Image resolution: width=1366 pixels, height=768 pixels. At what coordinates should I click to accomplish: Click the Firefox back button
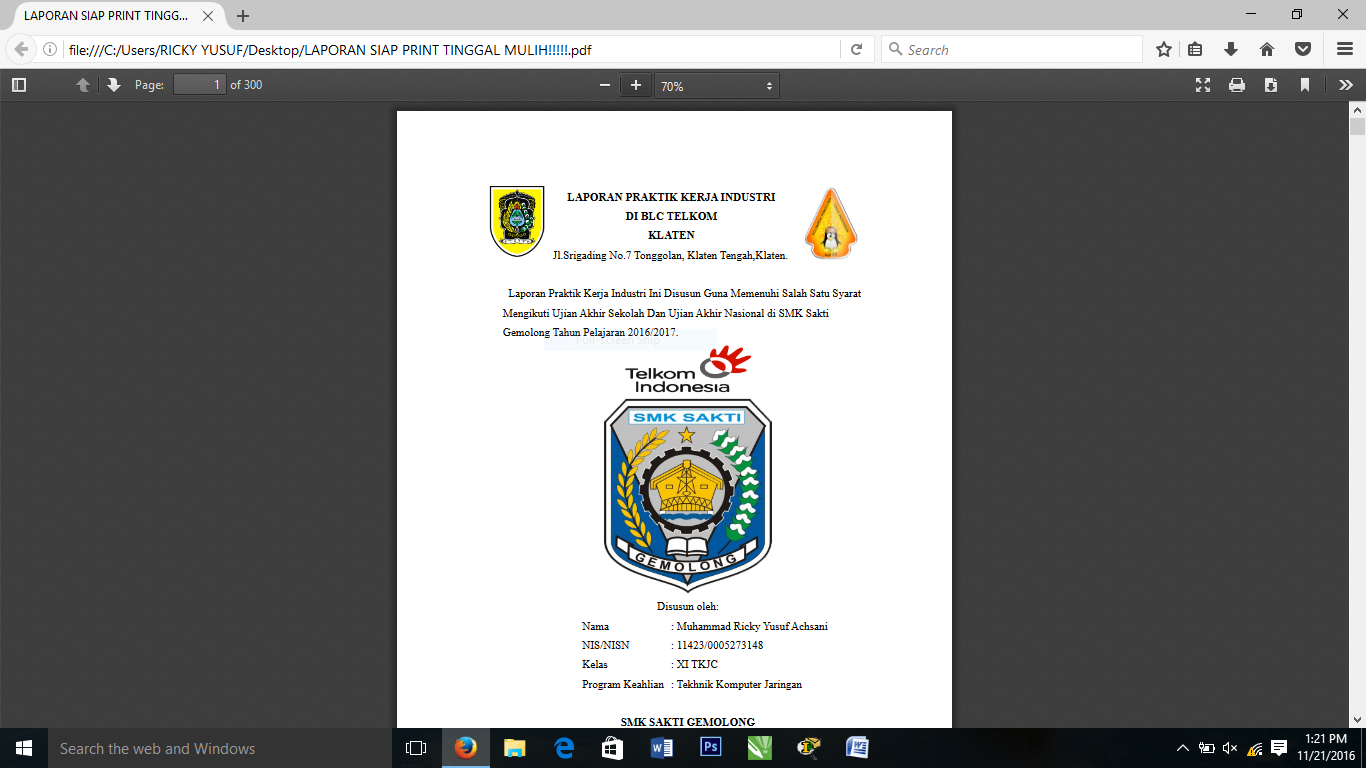click(x=21, y=49)
